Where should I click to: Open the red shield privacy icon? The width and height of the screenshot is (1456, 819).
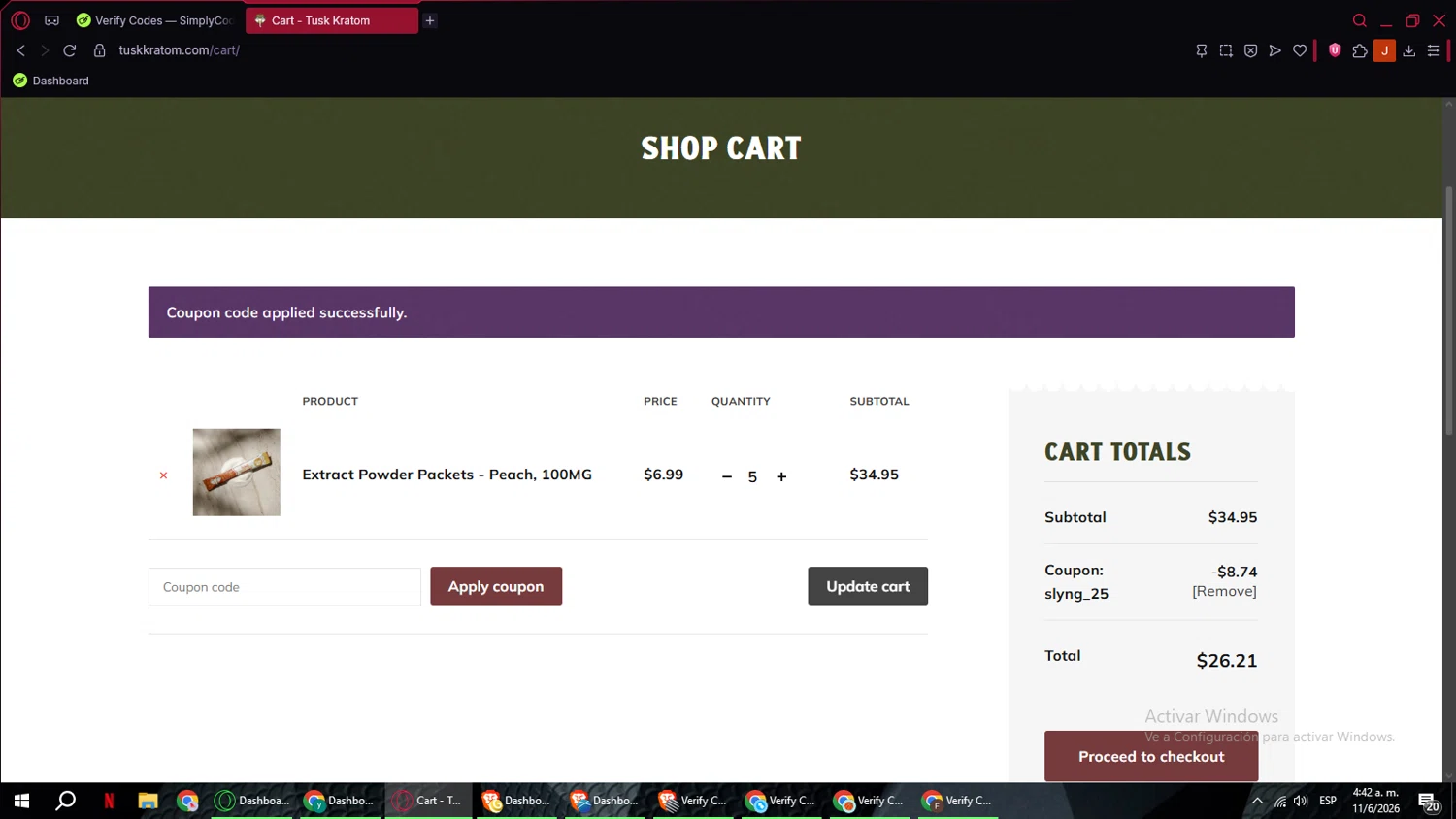1335,50
